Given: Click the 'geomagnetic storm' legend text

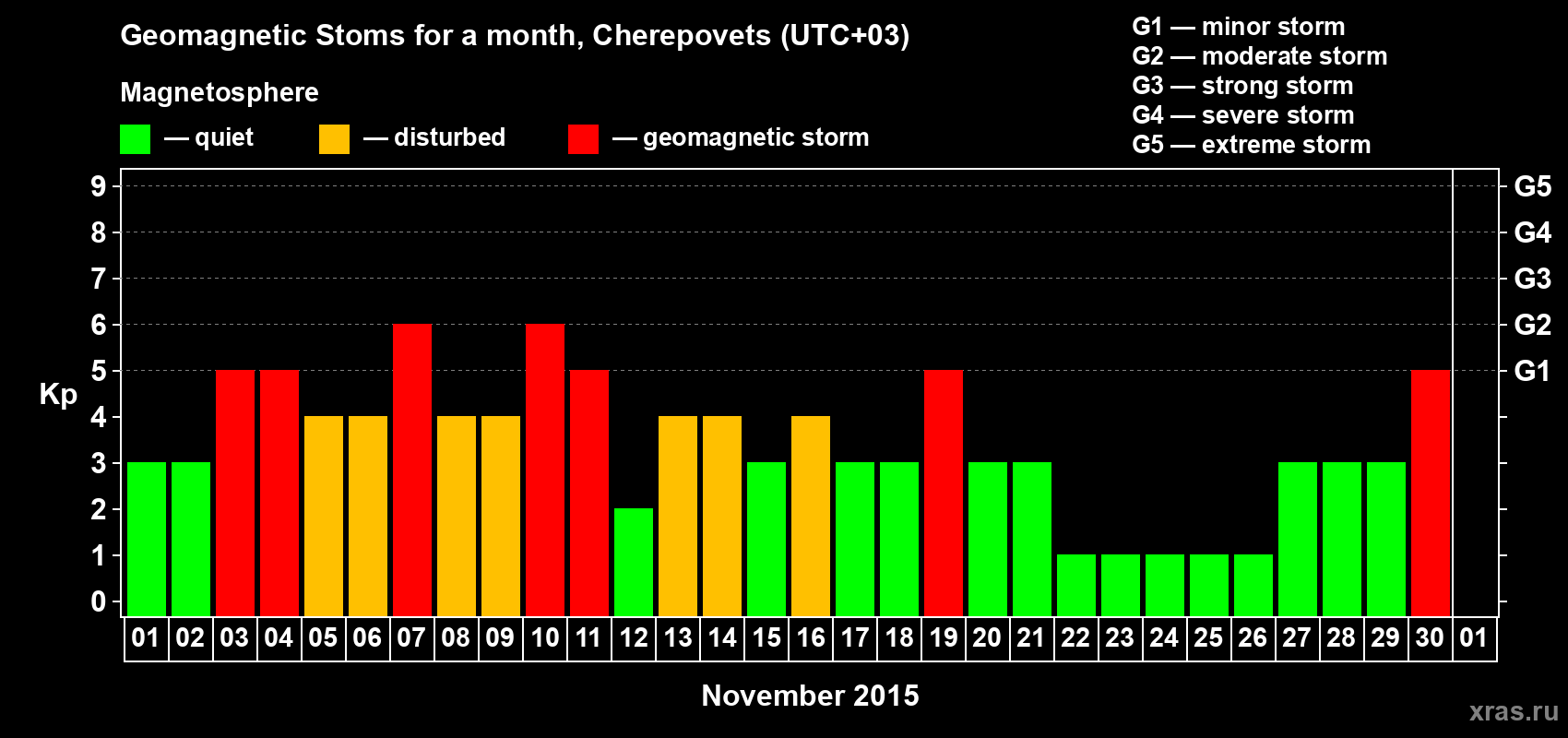Looking at the screenshot, I should tap(756, 137).
